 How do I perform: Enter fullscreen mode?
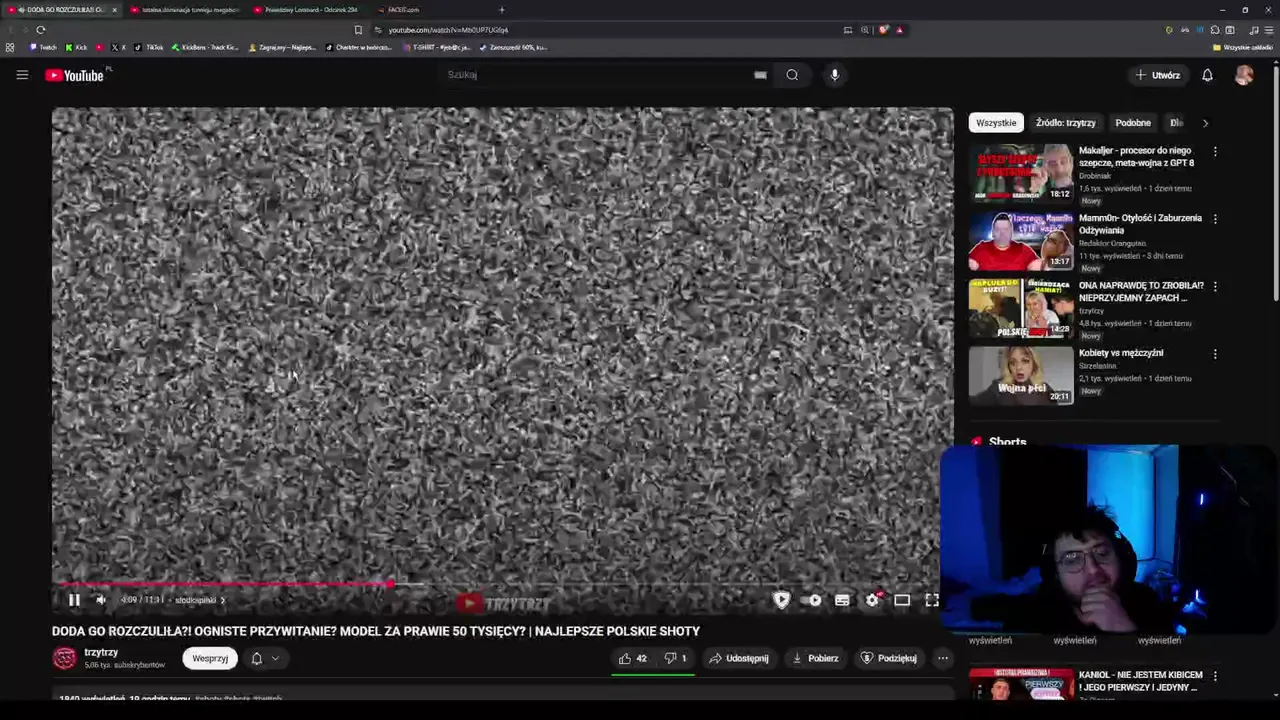932,600
